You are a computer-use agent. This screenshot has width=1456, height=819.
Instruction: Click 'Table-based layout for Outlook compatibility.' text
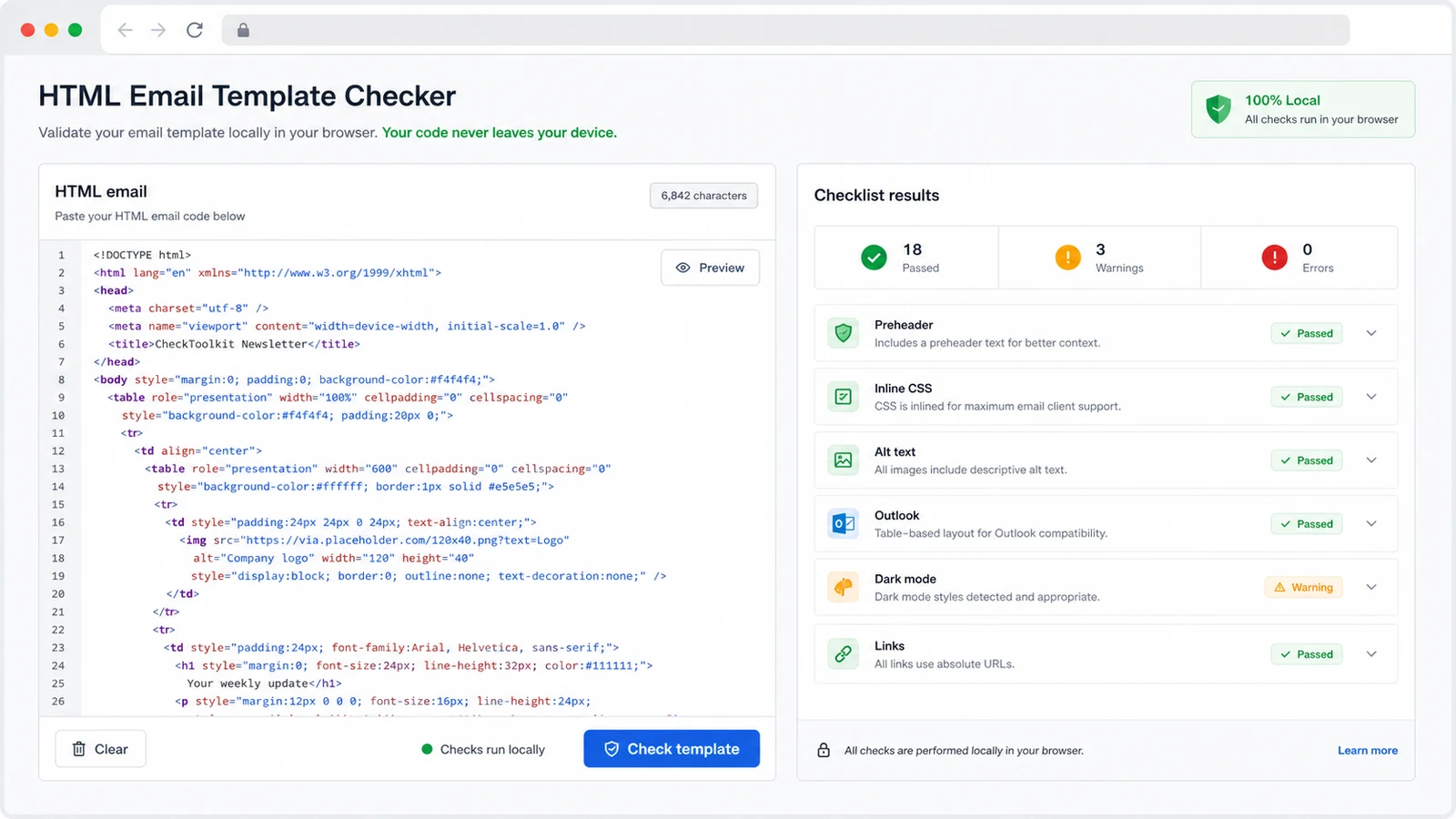pos(991,533)
